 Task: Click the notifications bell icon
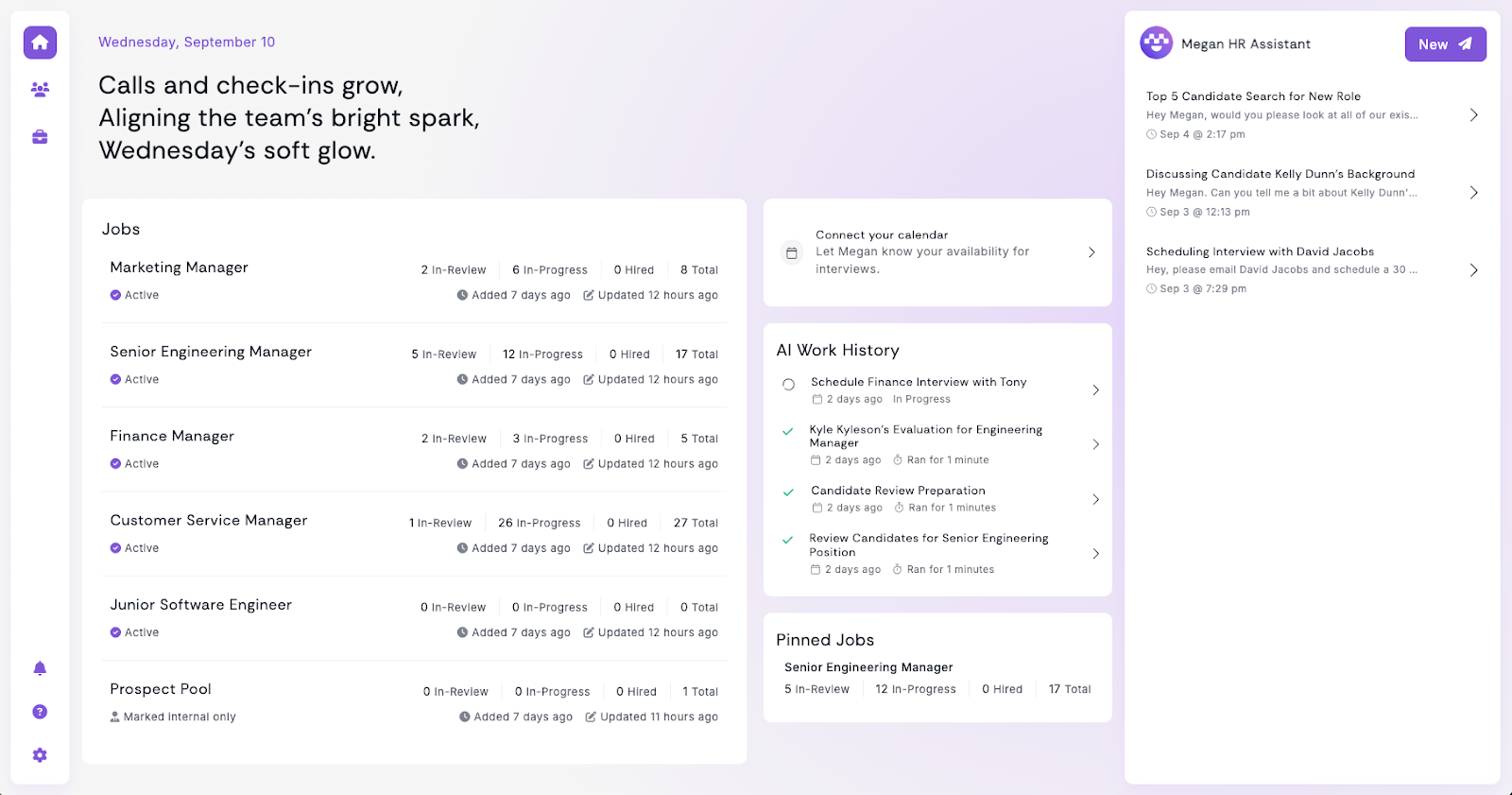coord(40,668)
